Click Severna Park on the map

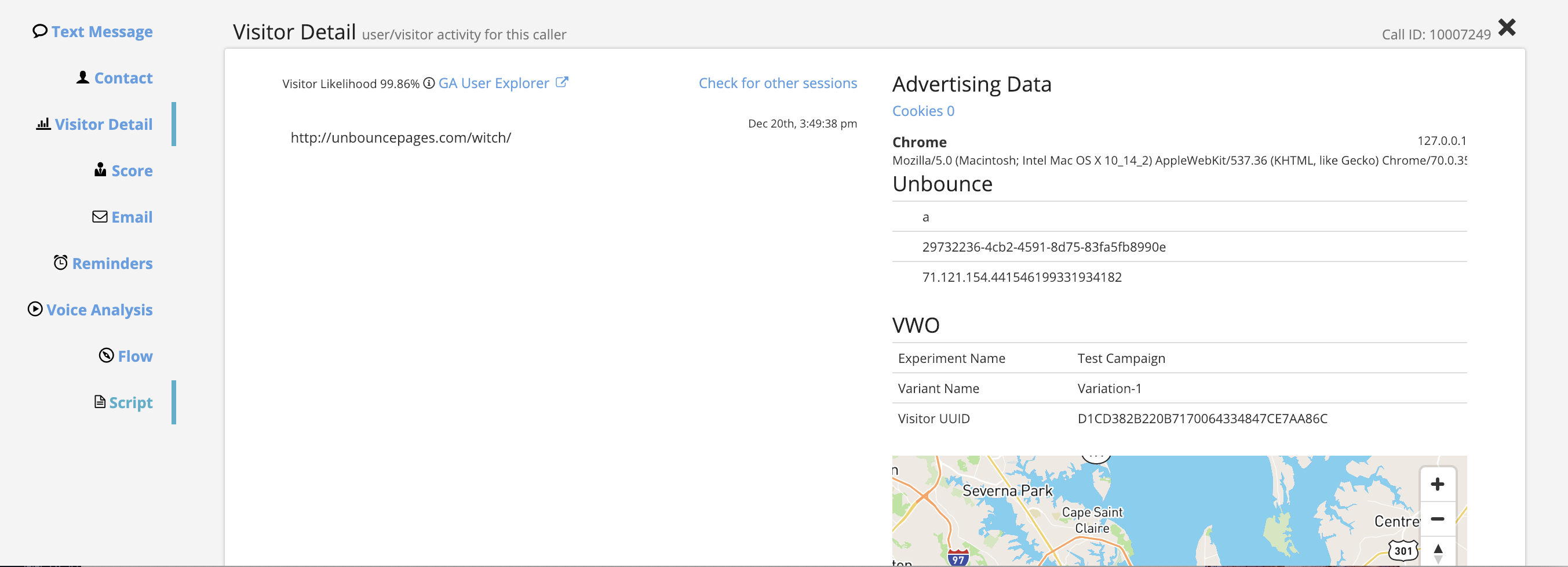1007,491
